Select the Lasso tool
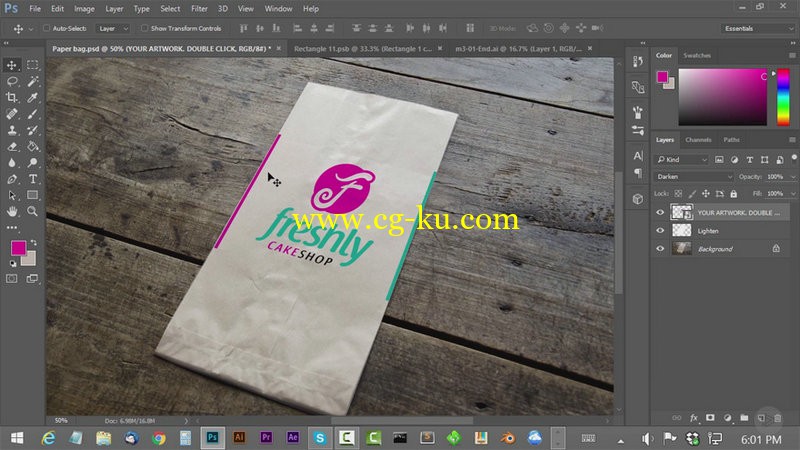 pyautogui.click(x=11, y=81)
